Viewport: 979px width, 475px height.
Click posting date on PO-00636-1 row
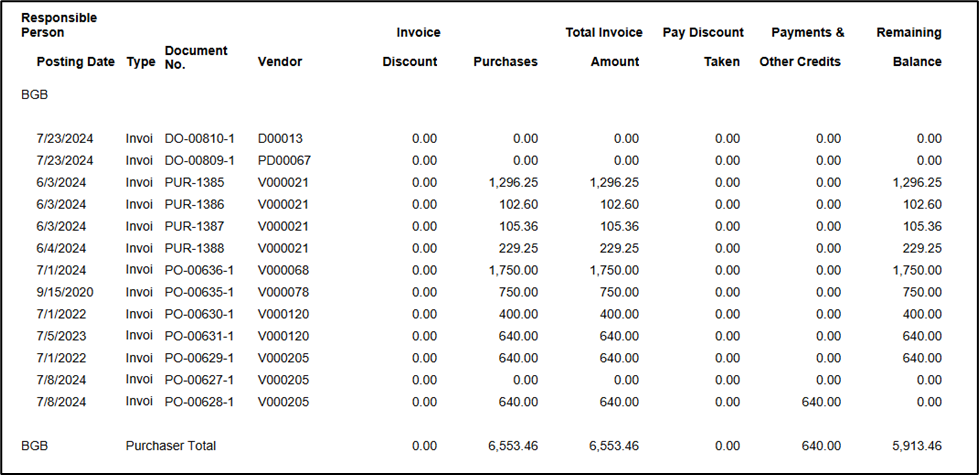tap(61, 270)
